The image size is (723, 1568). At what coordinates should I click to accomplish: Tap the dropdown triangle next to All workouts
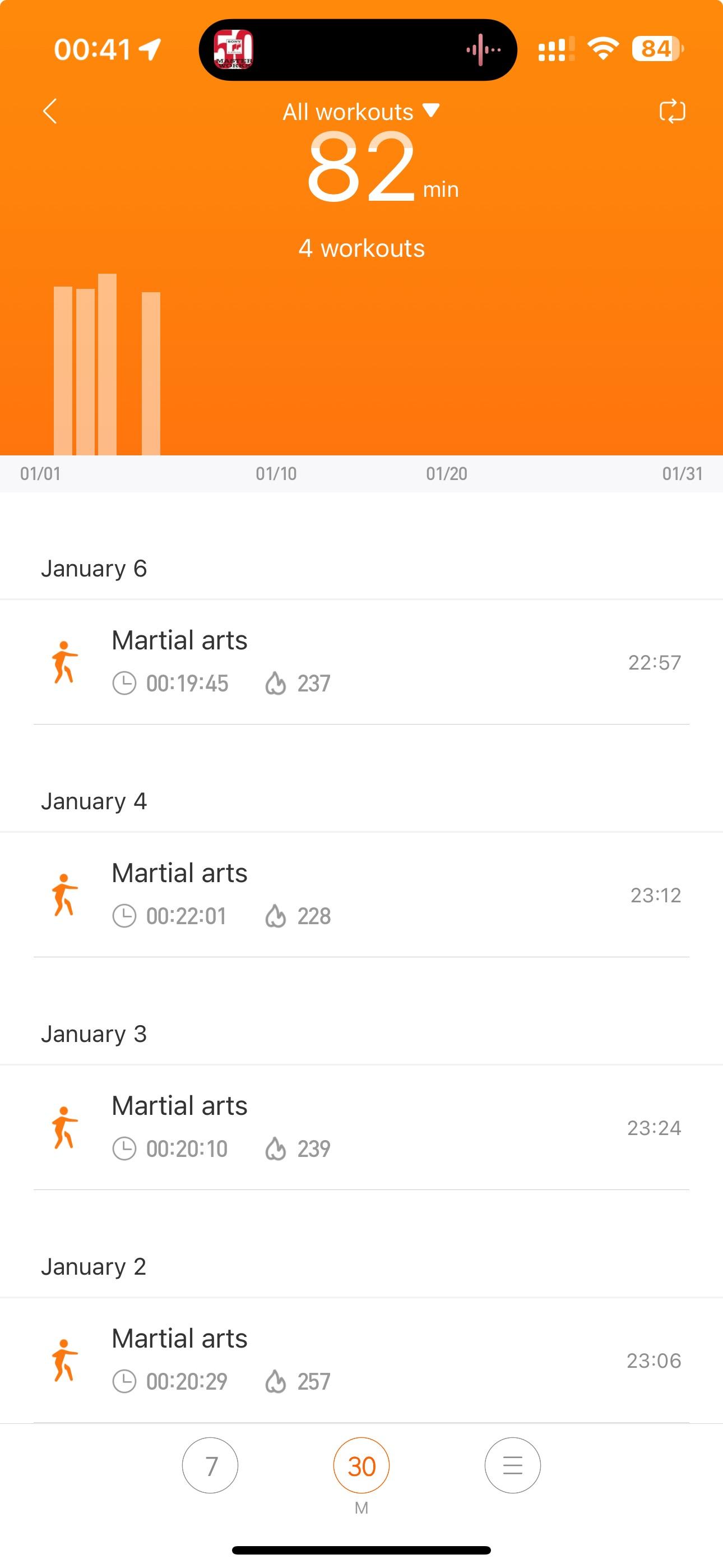click(431, 110)
